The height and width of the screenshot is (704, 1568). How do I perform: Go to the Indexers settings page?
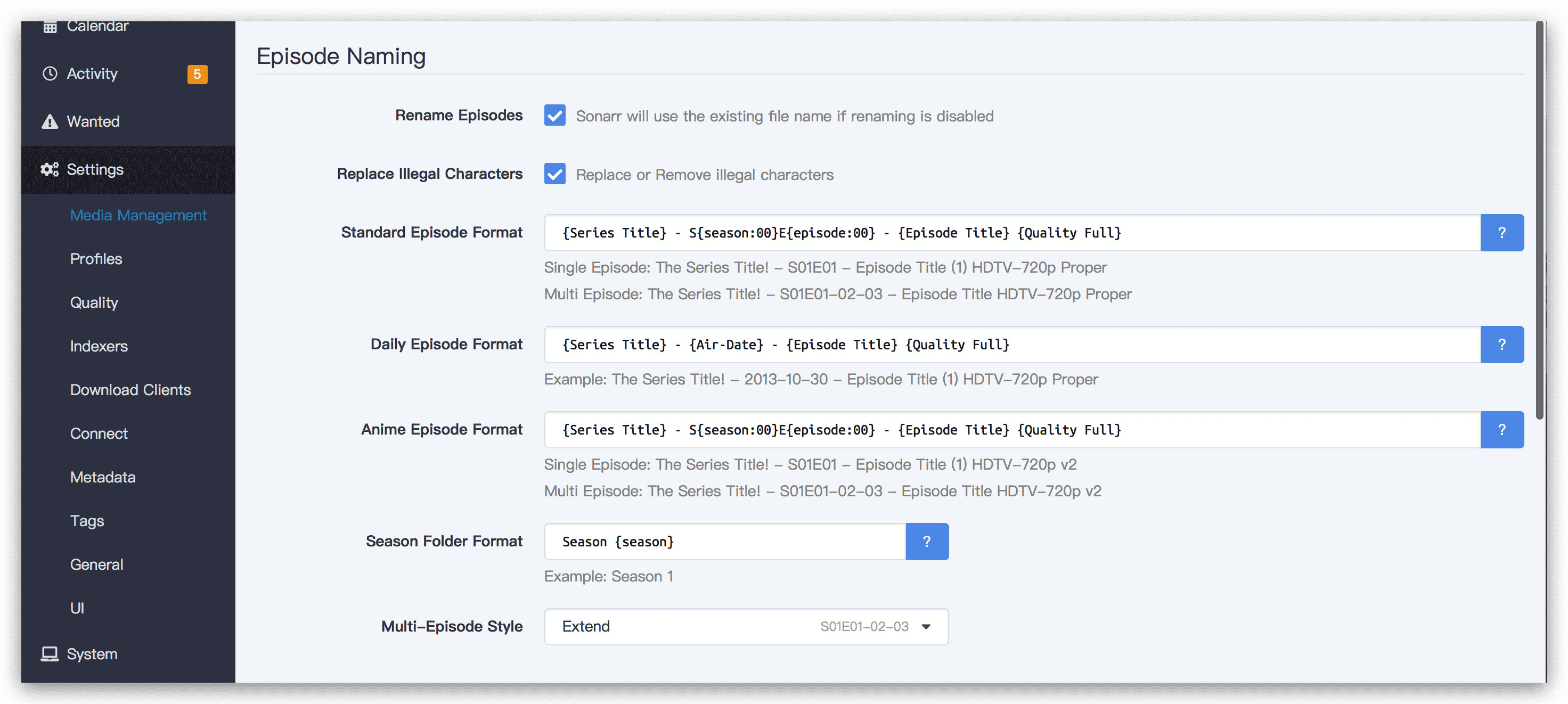coord(99,346)
